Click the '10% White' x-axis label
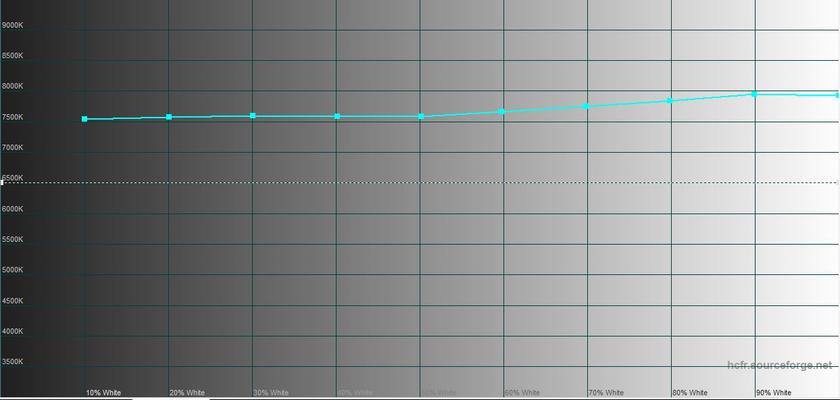The image size is (840, 400). coord(103,393)
